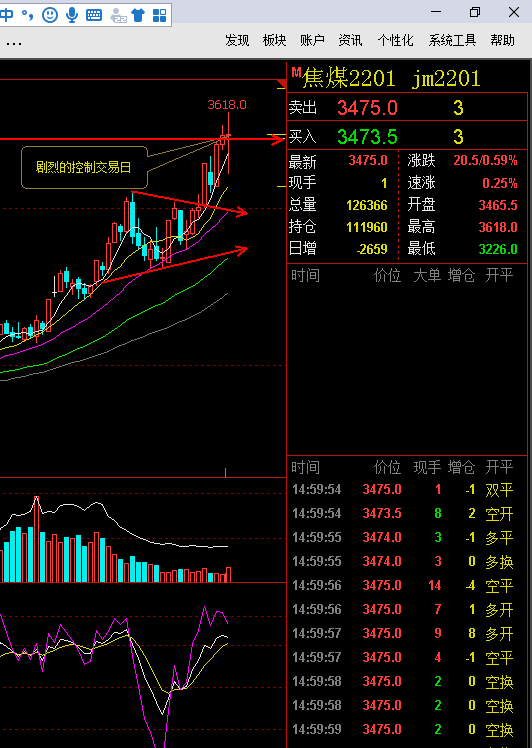Open the 账户 menu
Image resolution: width=532 pixels, height=748 pixels.
pyautogui.click(x=312, y=41)
